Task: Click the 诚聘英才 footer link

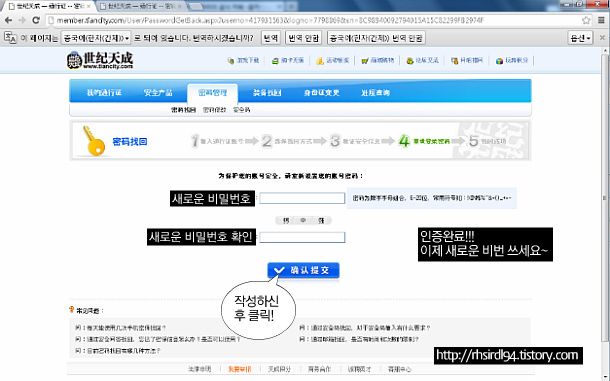Action: pyautogui.click(x=359, y=369)
